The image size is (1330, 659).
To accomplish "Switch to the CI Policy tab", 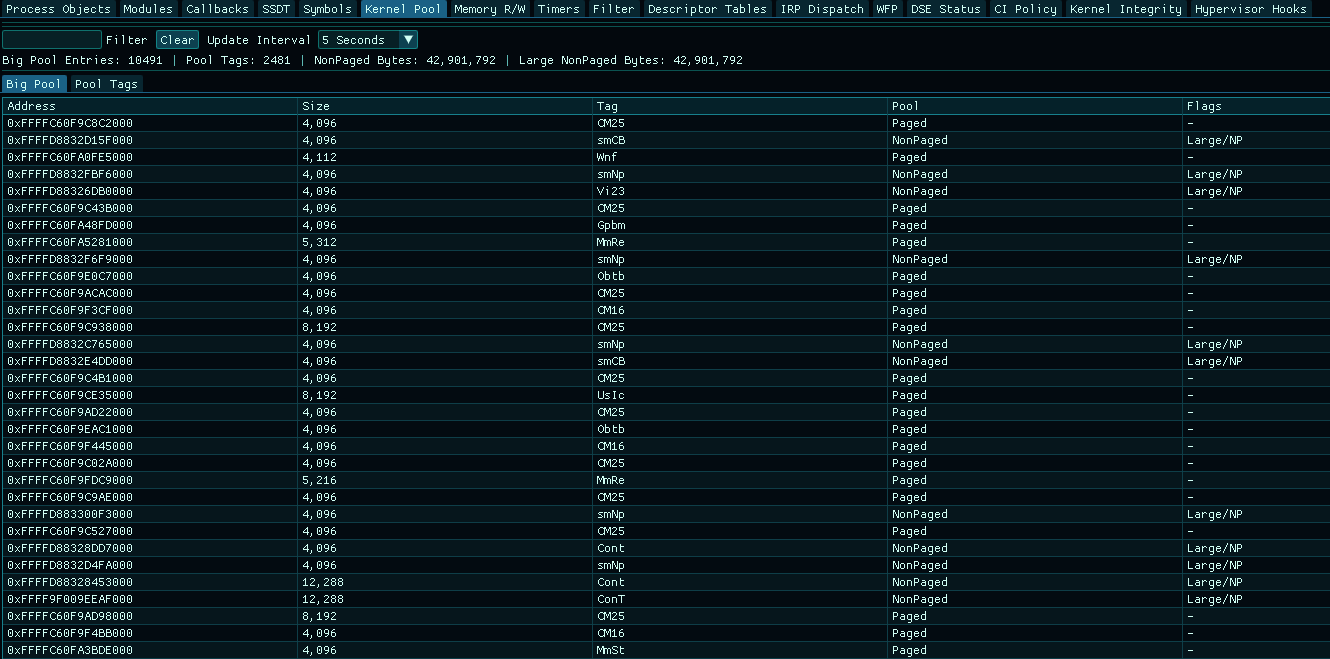I will pos(1025,9).
